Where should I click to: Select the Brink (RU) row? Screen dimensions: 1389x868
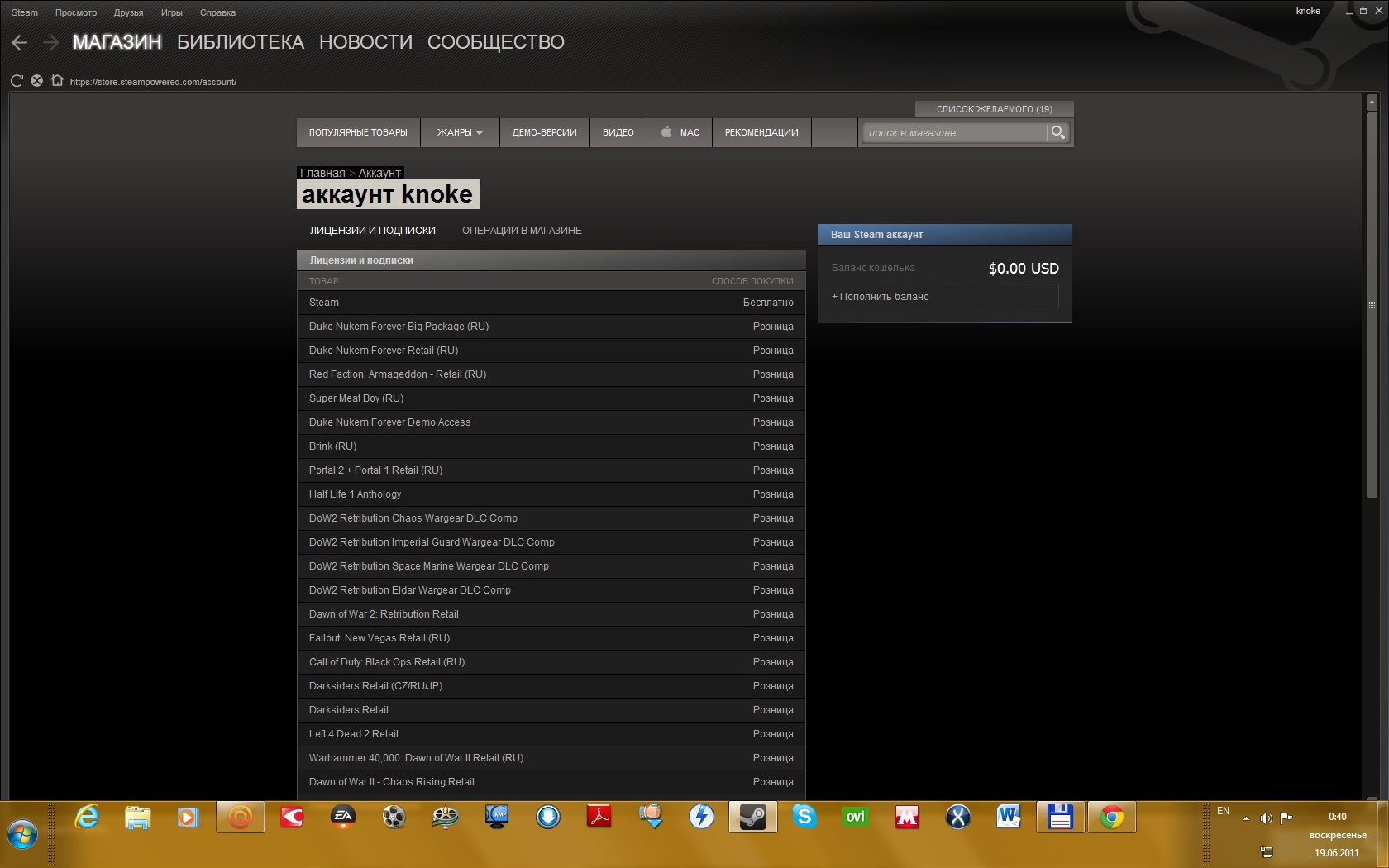pos(551,446)
